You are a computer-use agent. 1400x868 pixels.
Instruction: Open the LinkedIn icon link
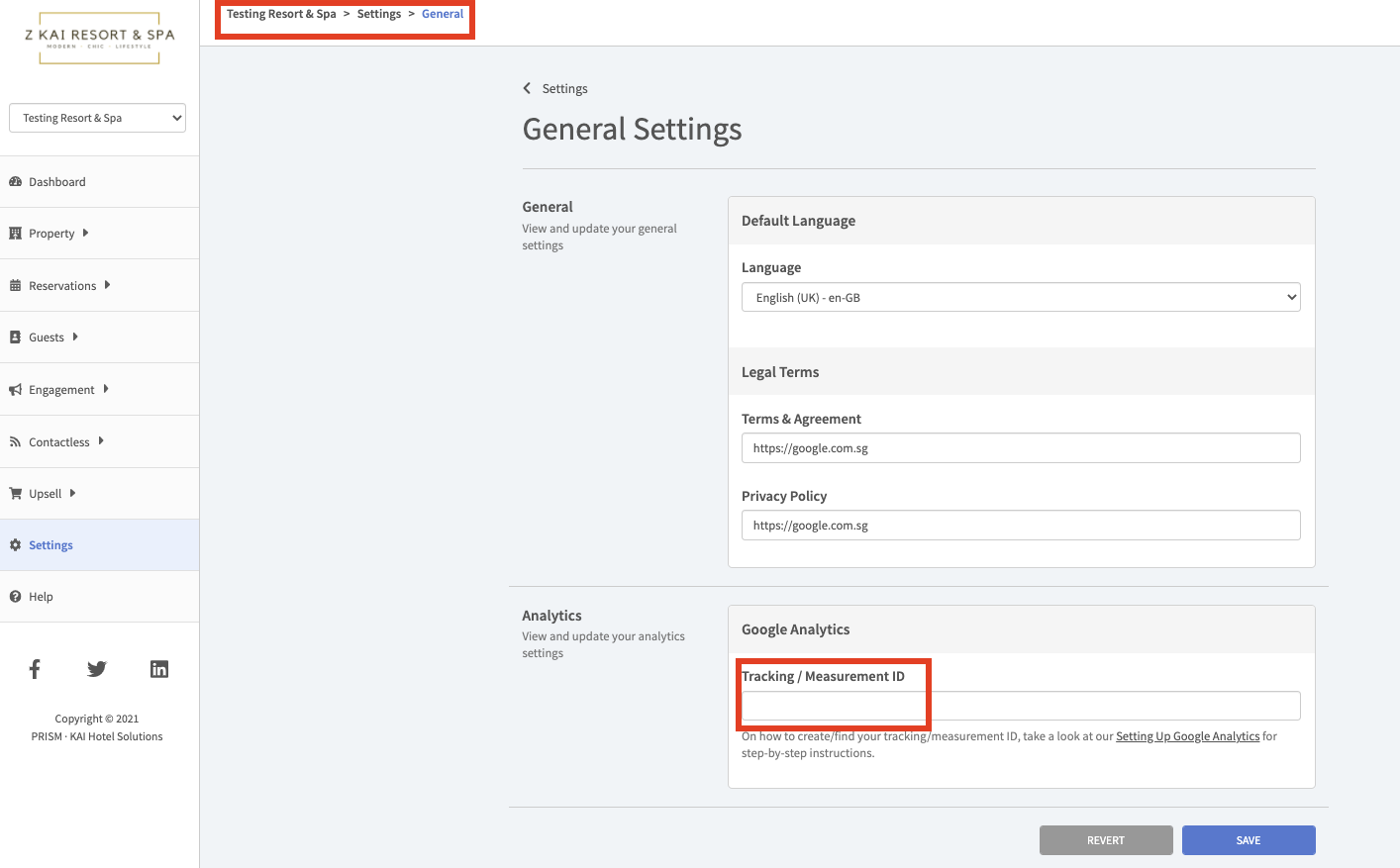[158, 669]
